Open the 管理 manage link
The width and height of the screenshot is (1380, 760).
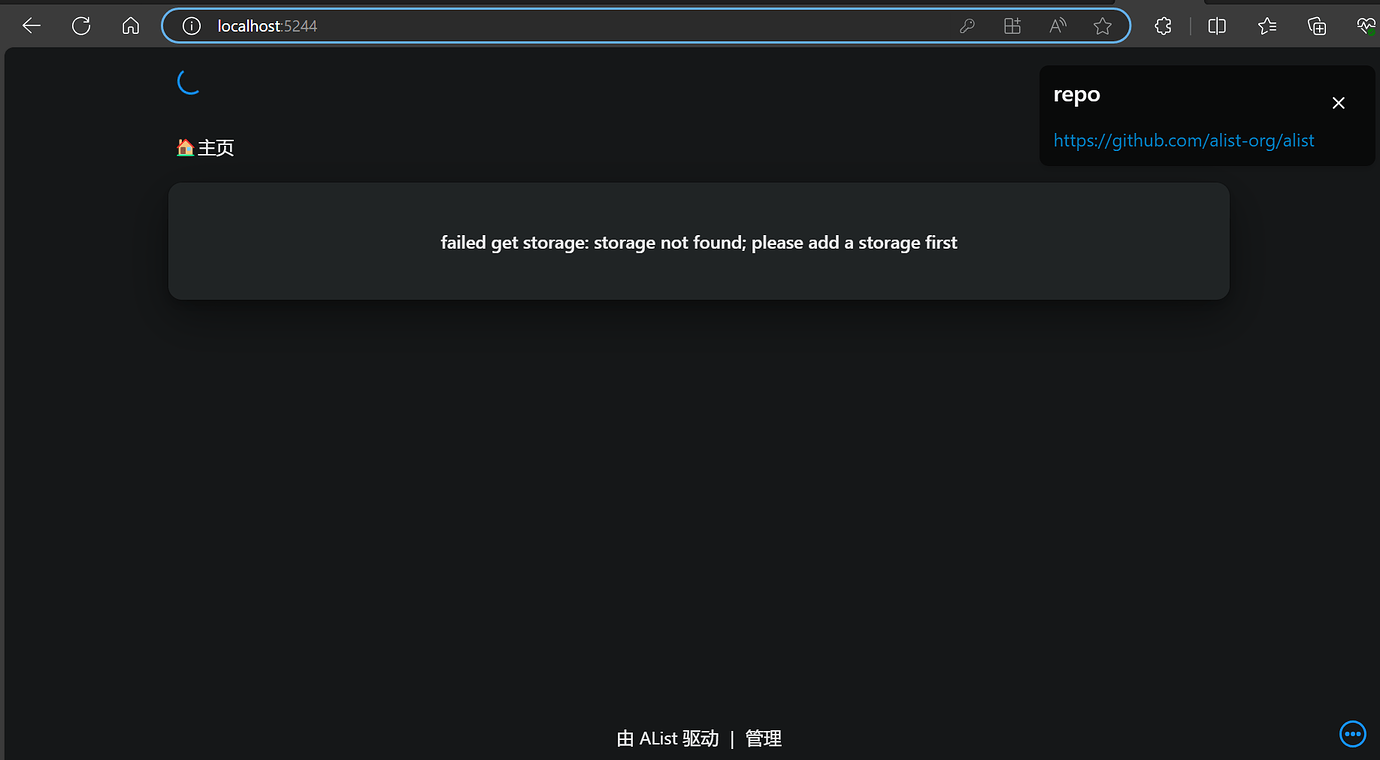coord(763,739)
